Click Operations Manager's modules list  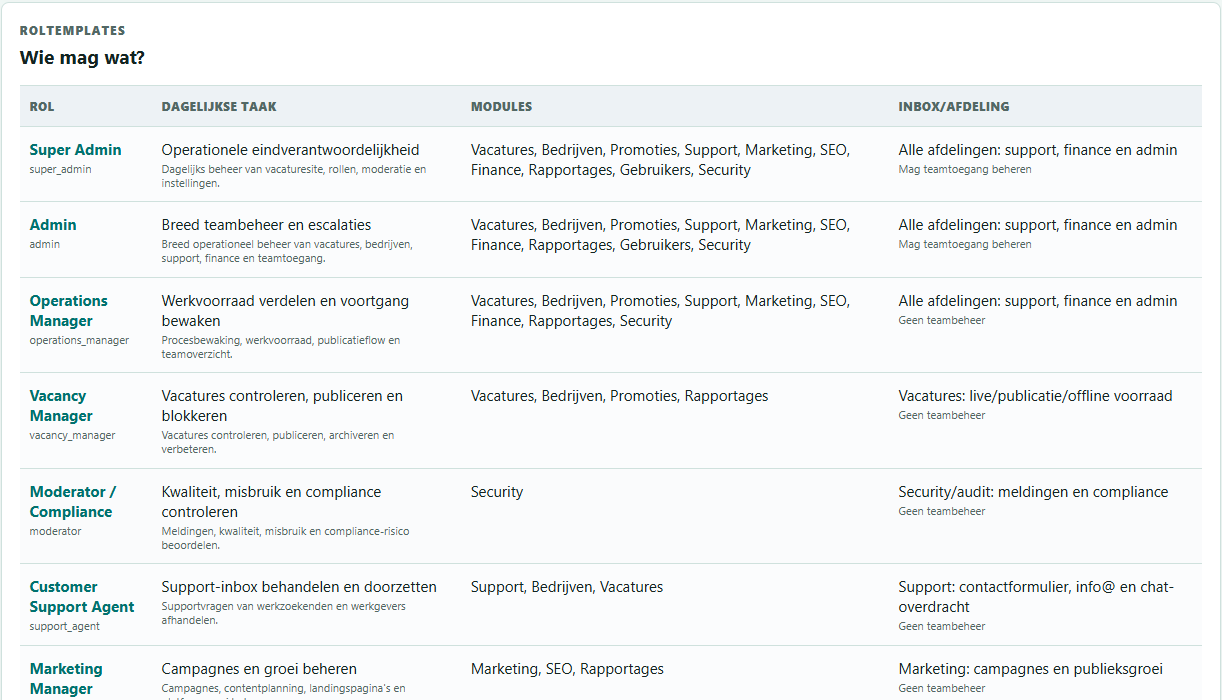[x=660, y=311]
